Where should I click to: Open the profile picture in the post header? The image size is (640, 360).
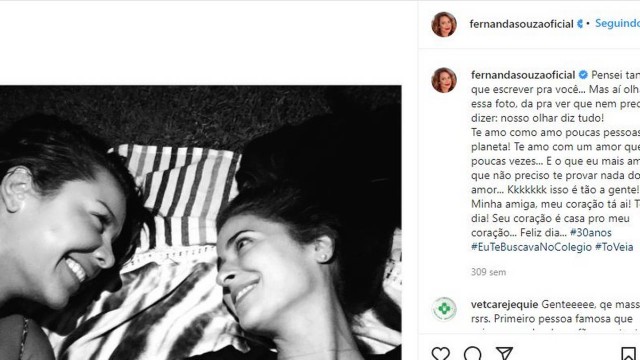444,24
